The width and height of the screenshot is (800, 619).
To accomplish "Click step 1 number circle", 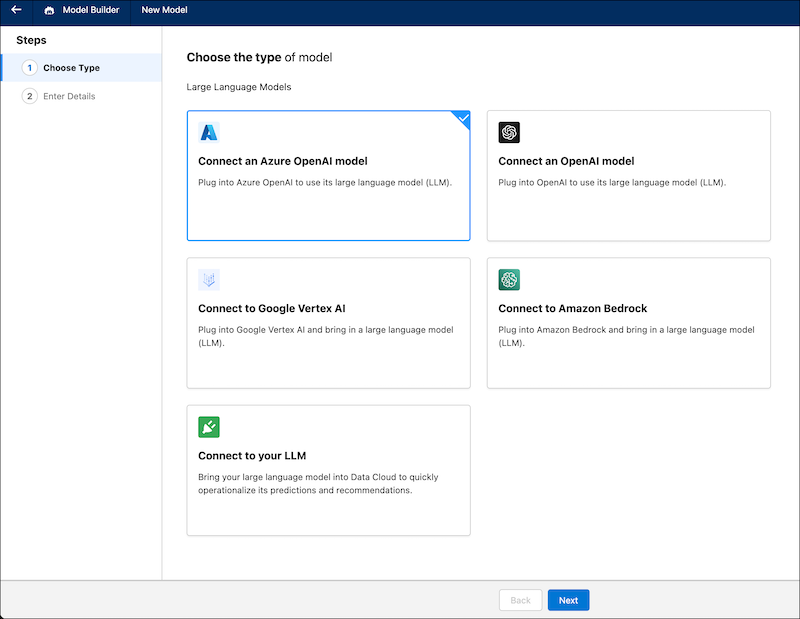I will 30,68.
